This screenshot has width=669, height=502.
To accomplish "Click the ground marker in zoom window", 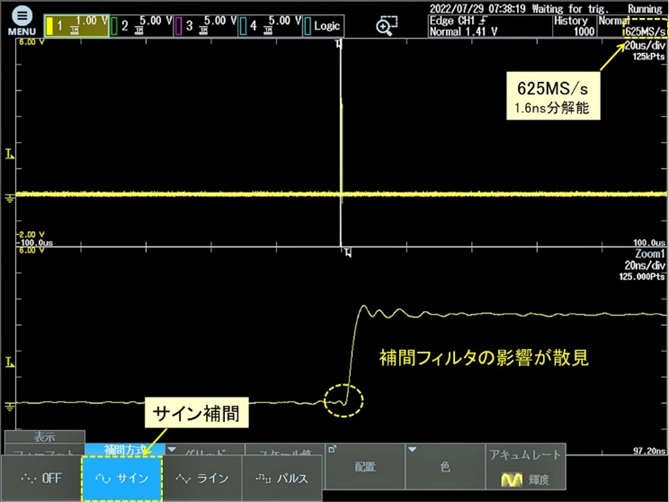I will pyautogui.click(x=9, y=406).
